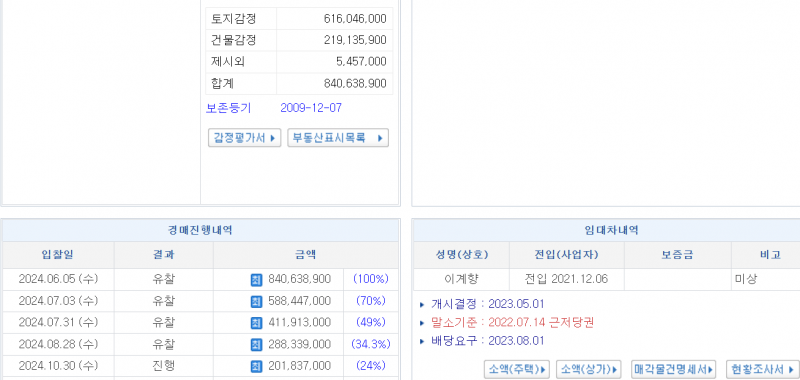This screenshot has width=800, height=380.
Task: Click the 토지감정 label
Action: 234,19
